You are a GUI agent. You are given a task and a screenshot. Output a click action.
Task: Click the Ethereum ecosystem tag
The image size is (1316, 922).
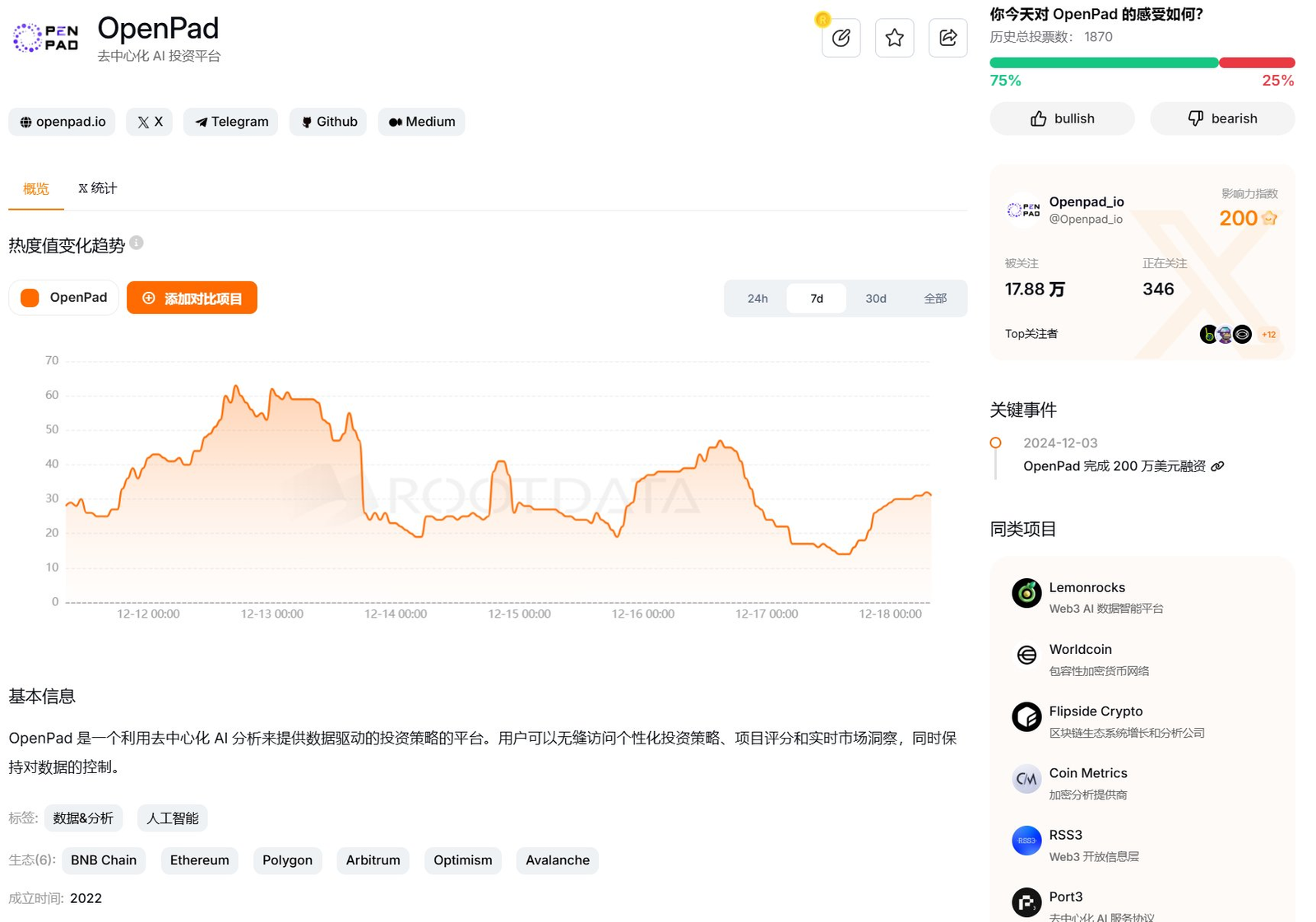pos(200,860)
